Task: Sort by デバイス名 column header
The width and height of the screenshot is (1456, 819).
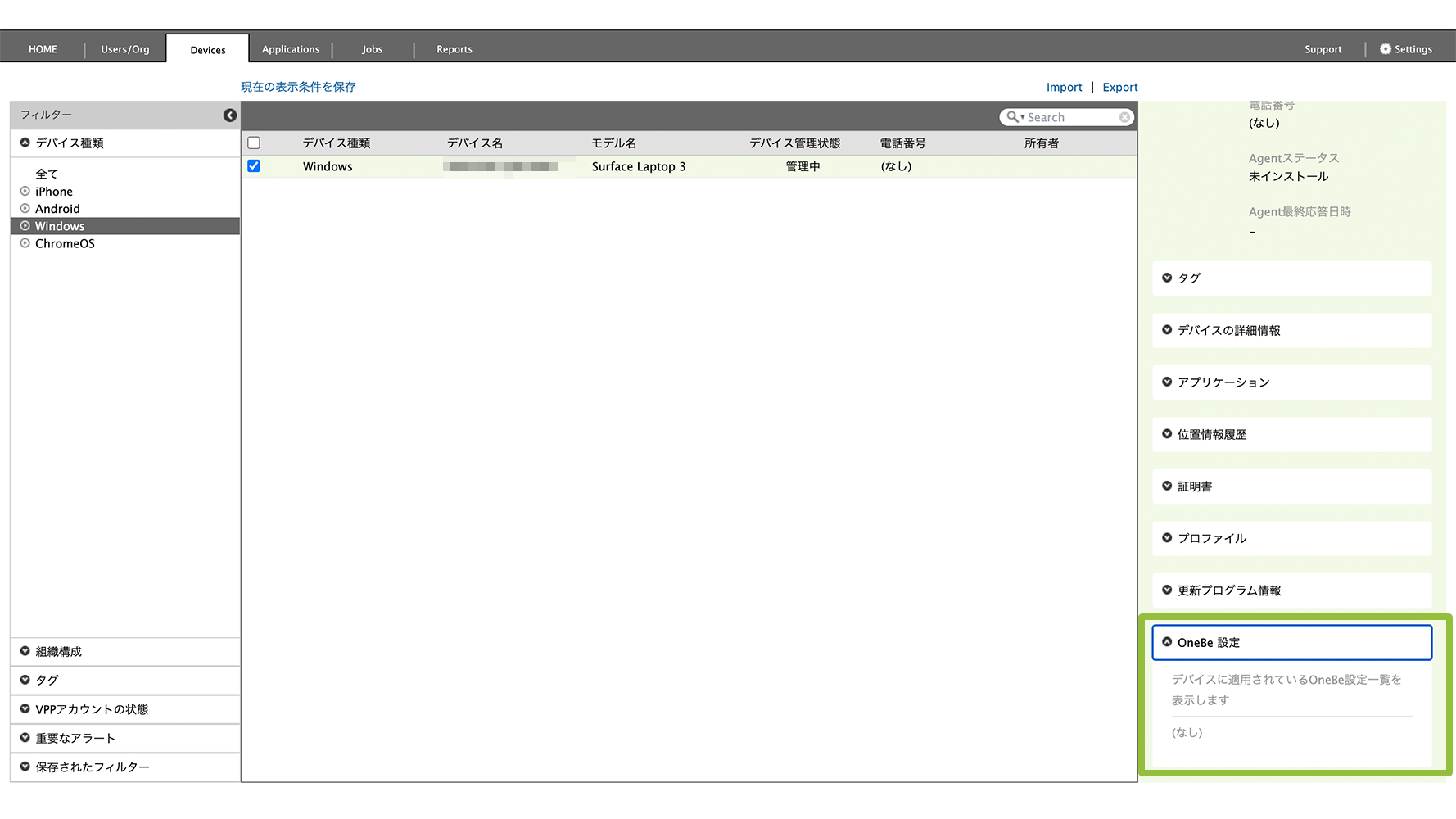Action: [475, 143]
